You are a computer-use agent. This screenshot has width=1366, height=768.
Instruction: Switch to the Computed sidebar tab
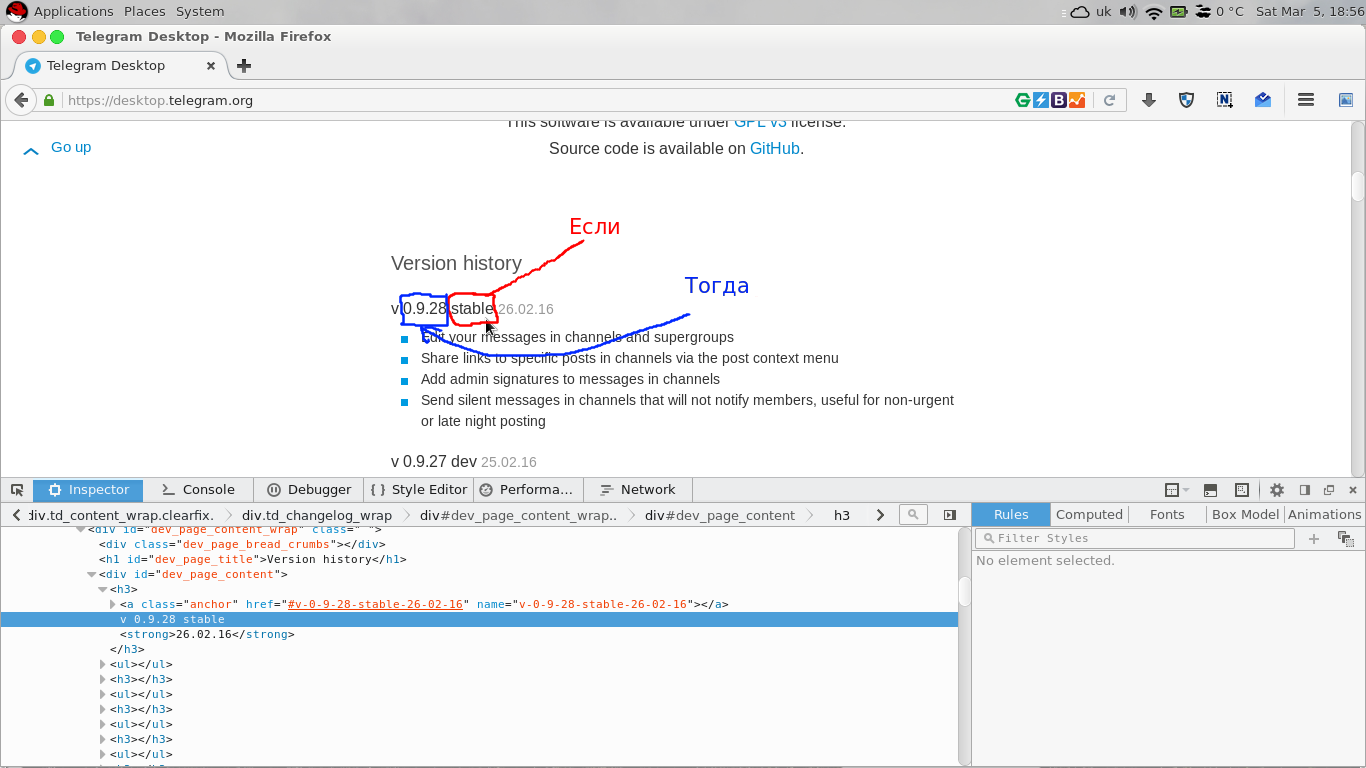click(1089, 515)
